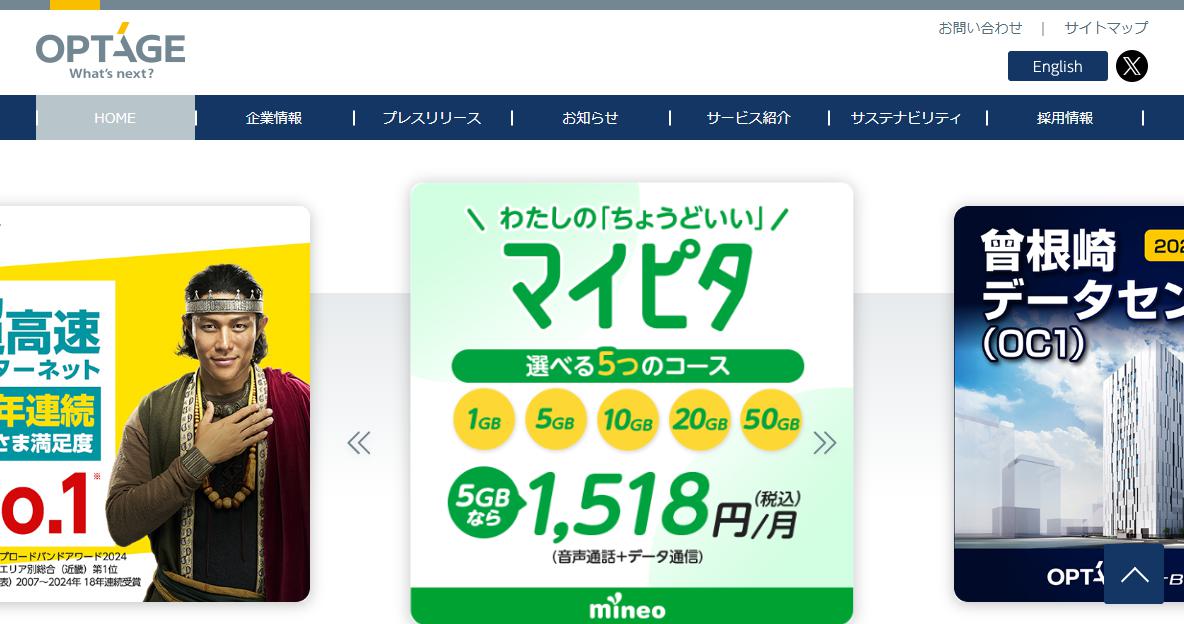Advance carousel with right double-chevron
This screenshot has width=1184, height=624.
point(825,443)
